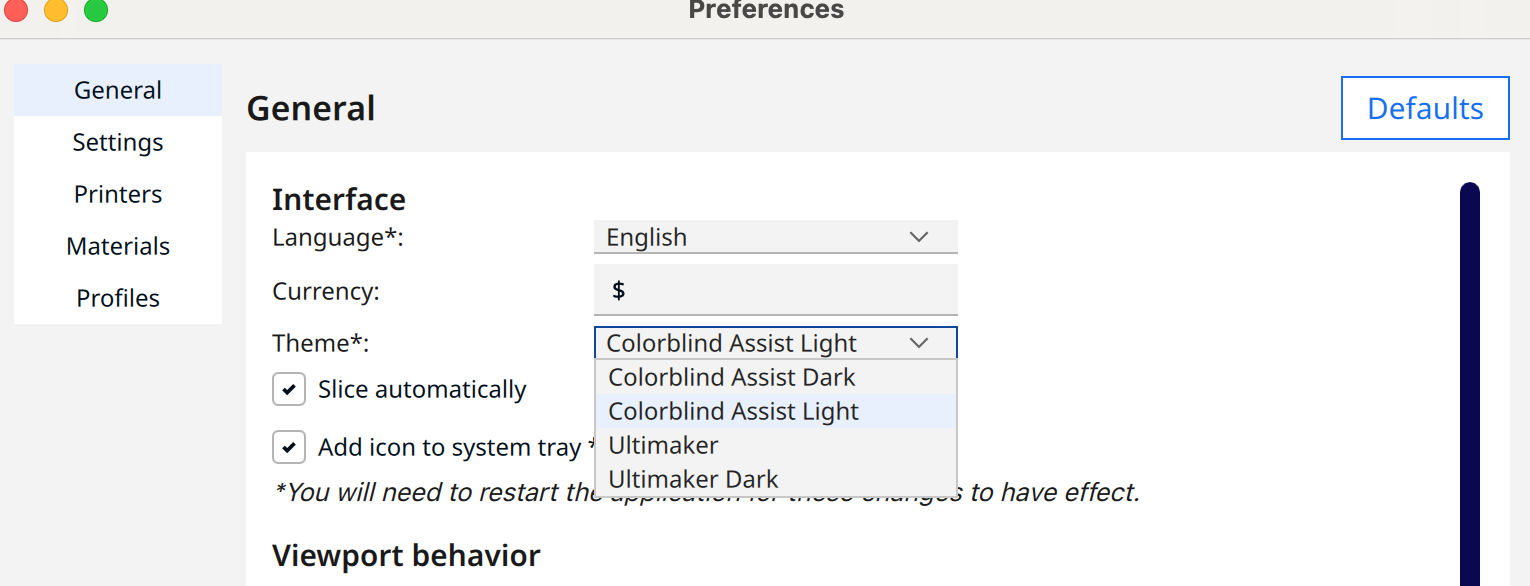Viewport: 1530px width, 586px height.
Task: Click the Language dropdown chevron arrow
Action: (x=919, y=237)
